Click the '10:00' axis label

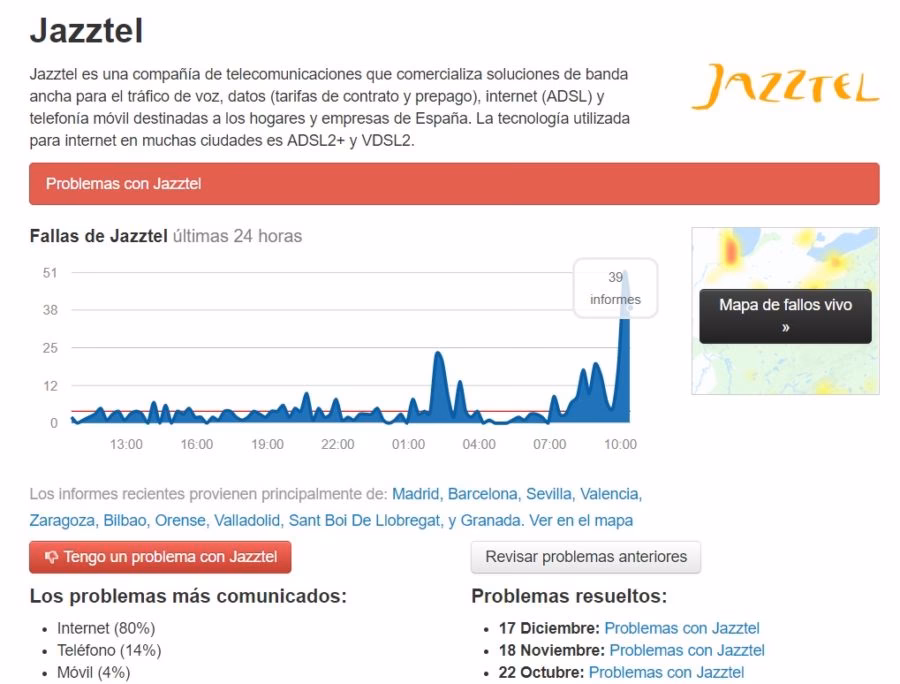620,444
